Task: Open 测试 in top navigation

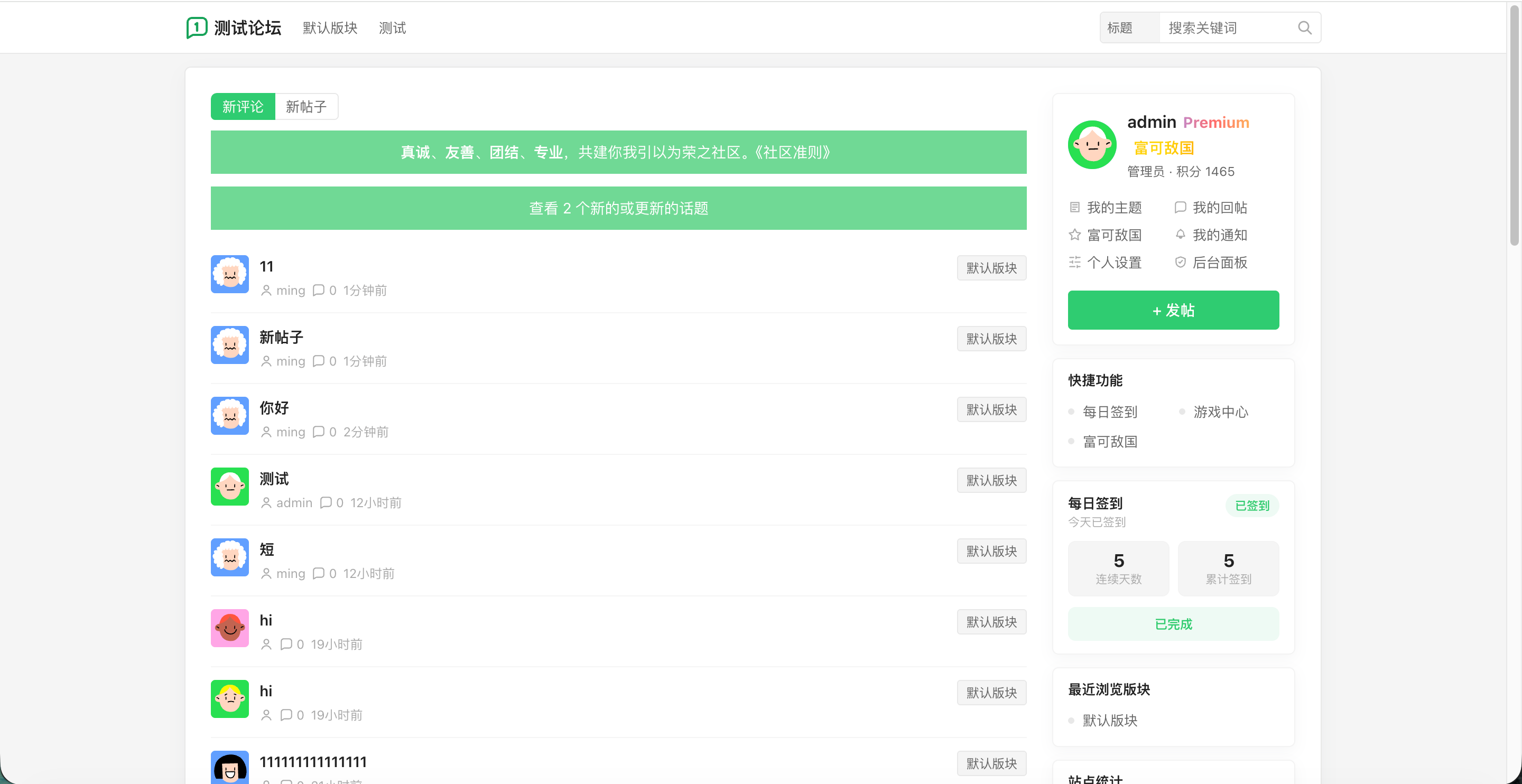Action: click(x=392, y=28)
